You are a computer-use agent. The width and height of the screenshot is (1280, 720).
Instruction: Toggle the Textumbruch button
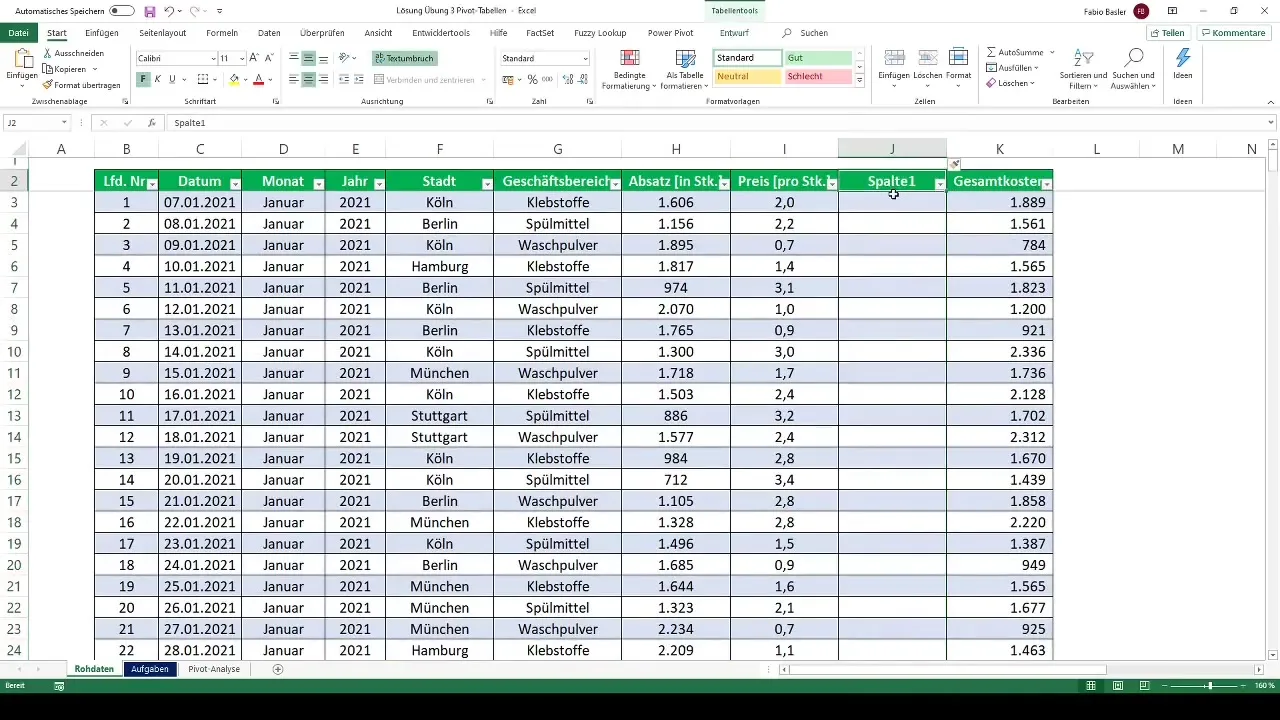coord(405,58)
